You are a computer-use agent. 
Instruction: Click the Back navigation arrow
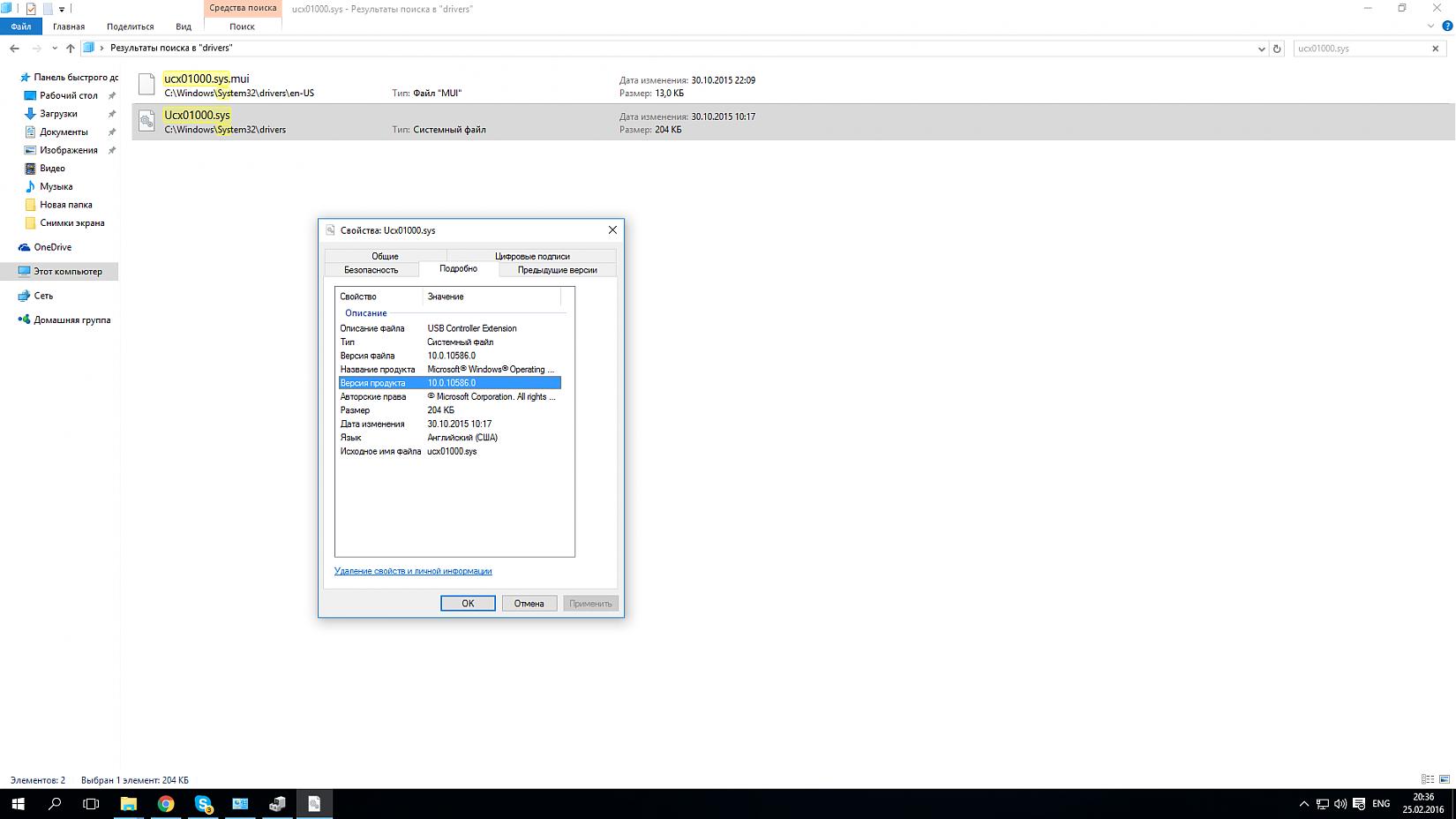[14, 49]
